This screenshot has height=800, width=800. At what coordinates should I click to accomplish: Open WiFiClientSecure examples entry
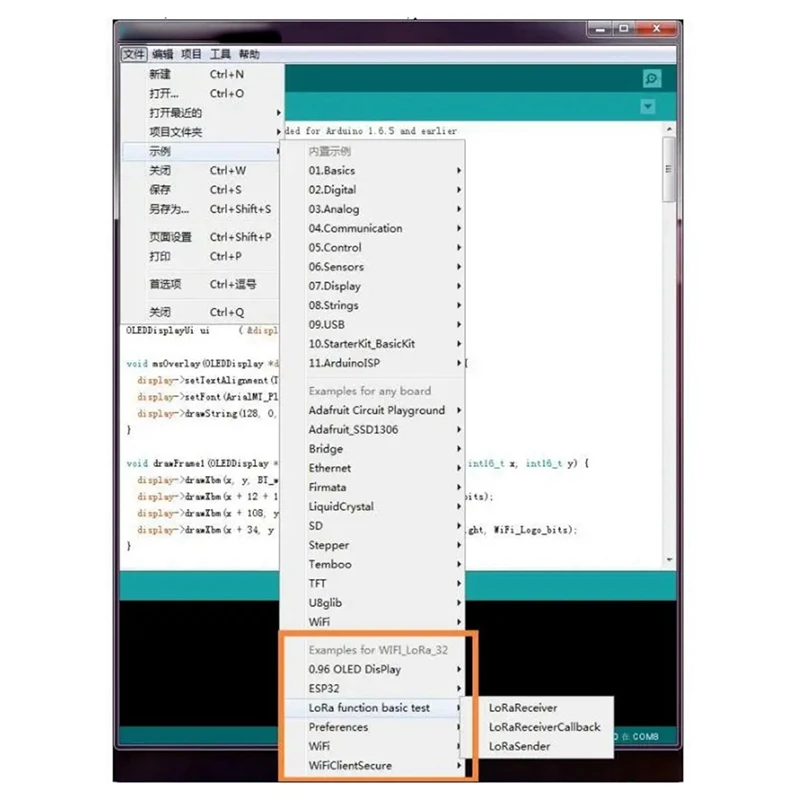[x=373, y=766]
